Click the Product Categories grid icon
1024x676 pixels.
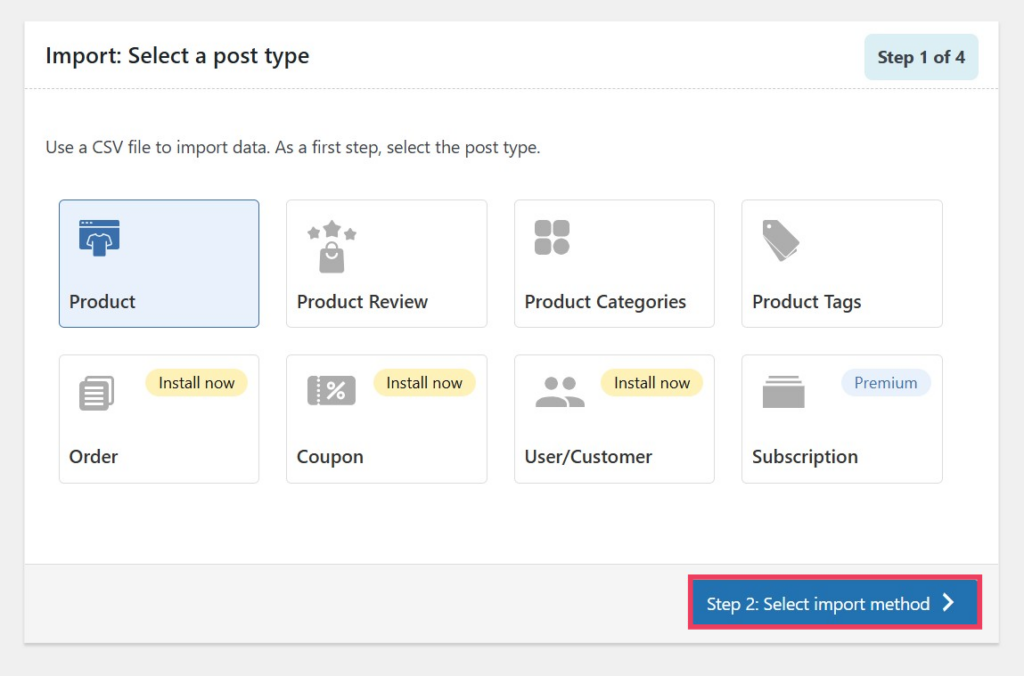coord(550,238)
